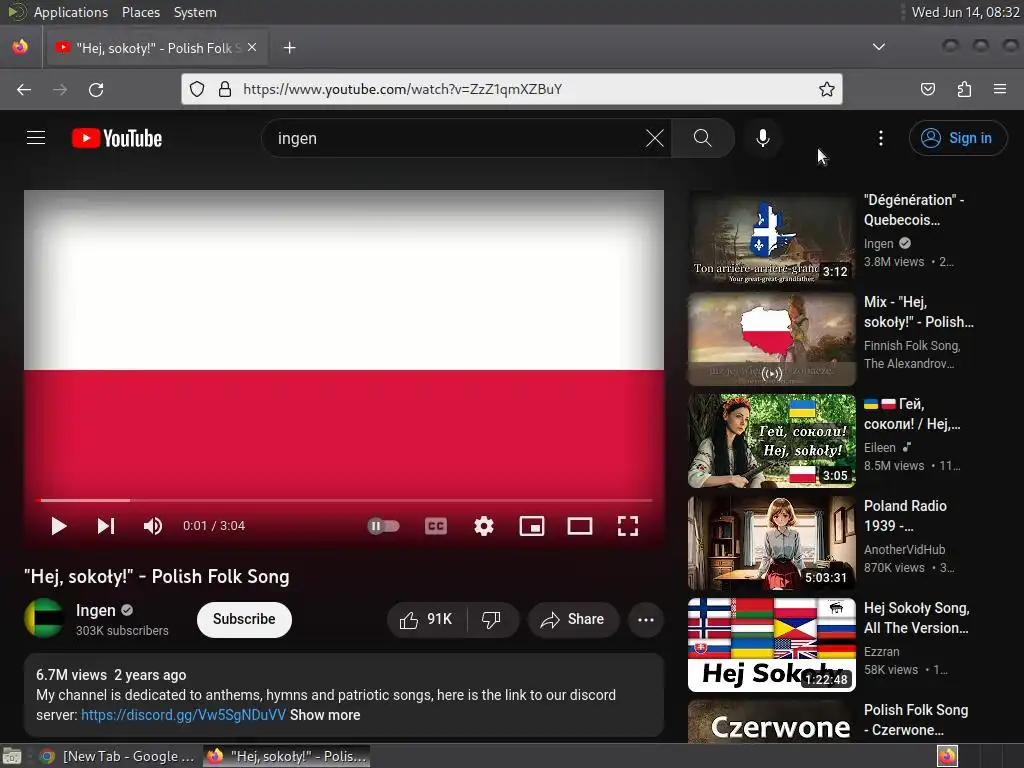
Task: Toggle closed captions (CC) button
Action: pos(436,526)
